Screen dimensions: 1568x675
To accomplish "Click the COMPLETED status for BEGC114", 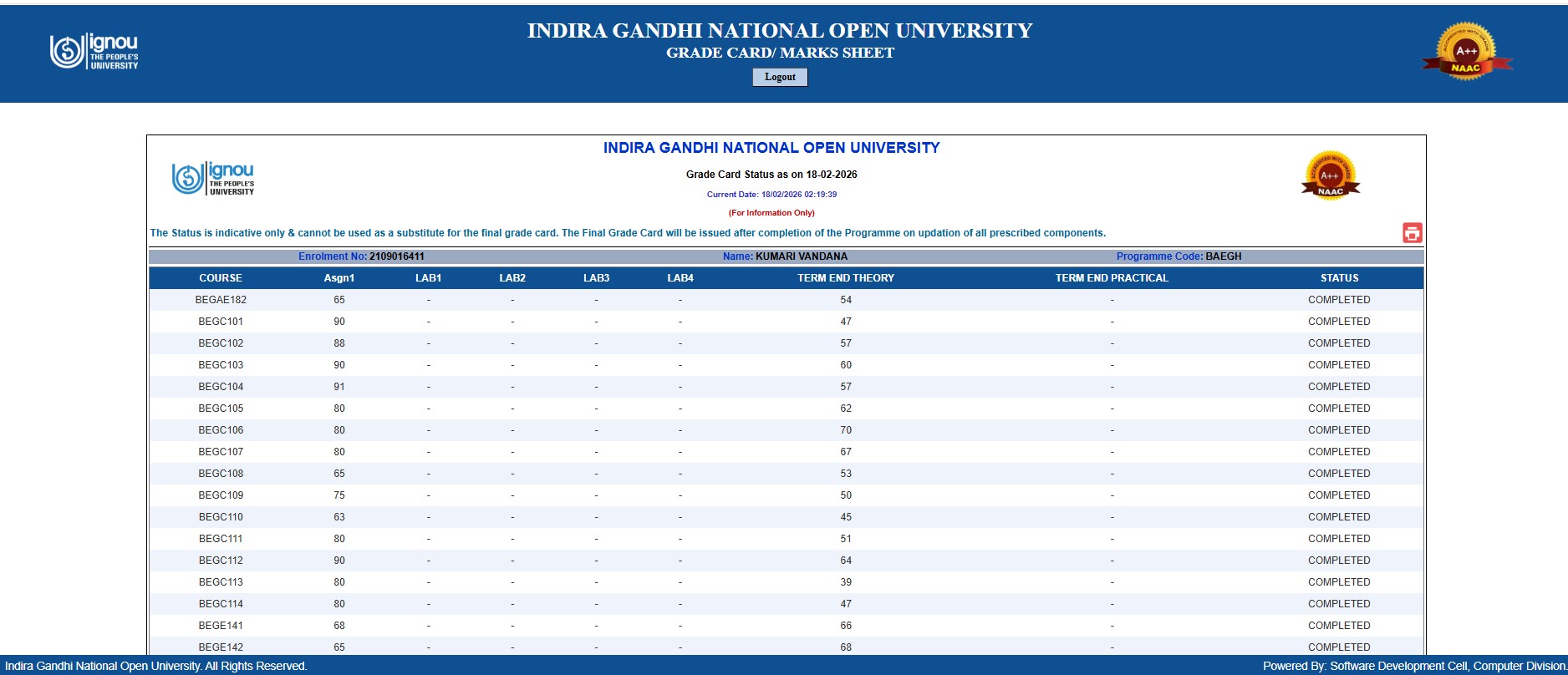I will 1339,604.
